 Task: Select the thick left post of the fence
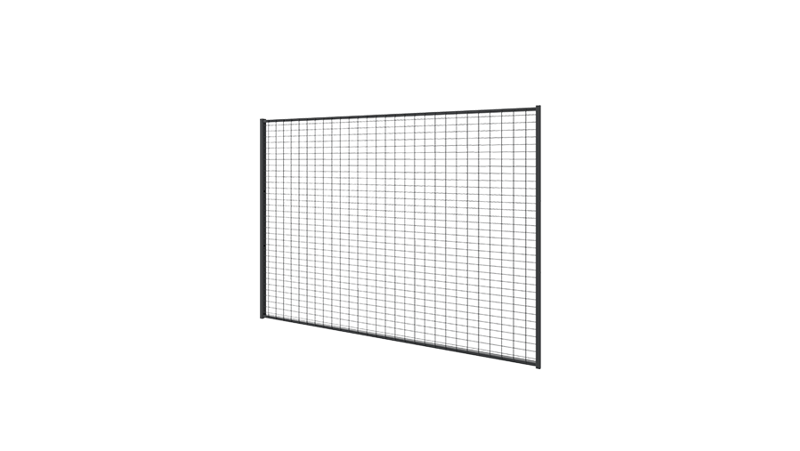(264, 220)
